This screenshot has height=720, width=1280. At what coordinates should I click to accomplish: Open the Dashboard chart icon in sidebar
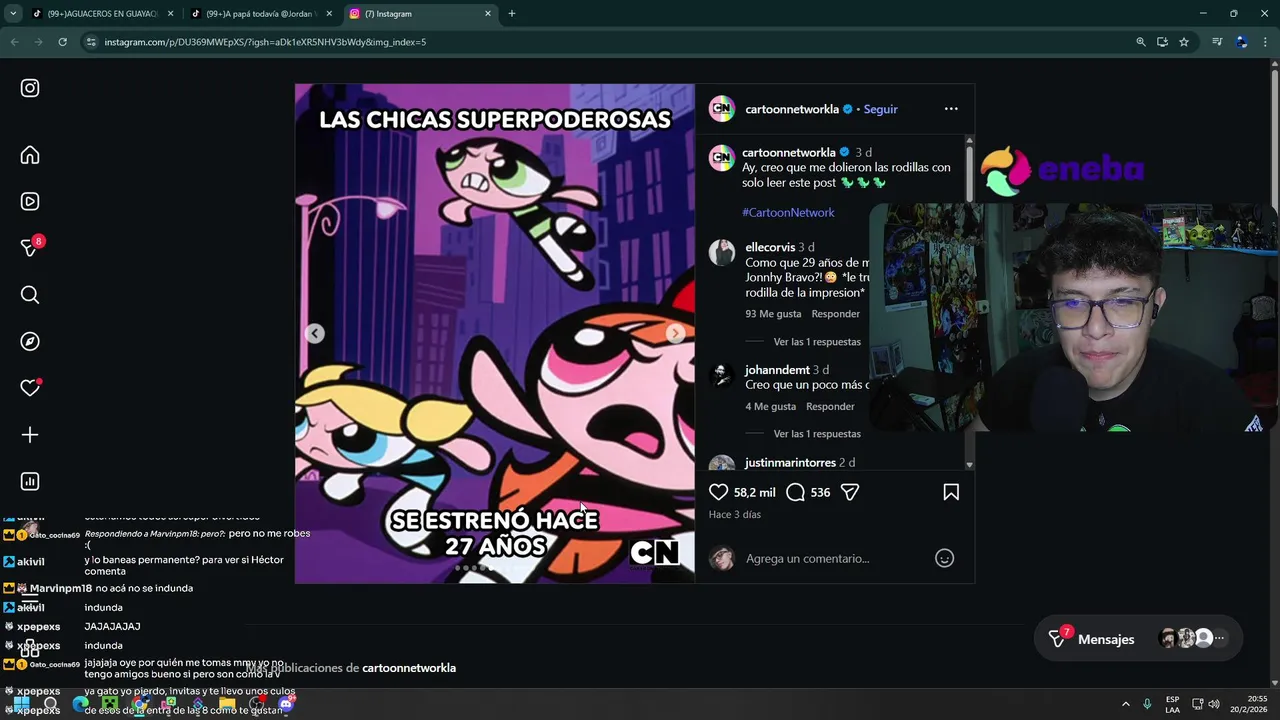[x=30, y=481]
